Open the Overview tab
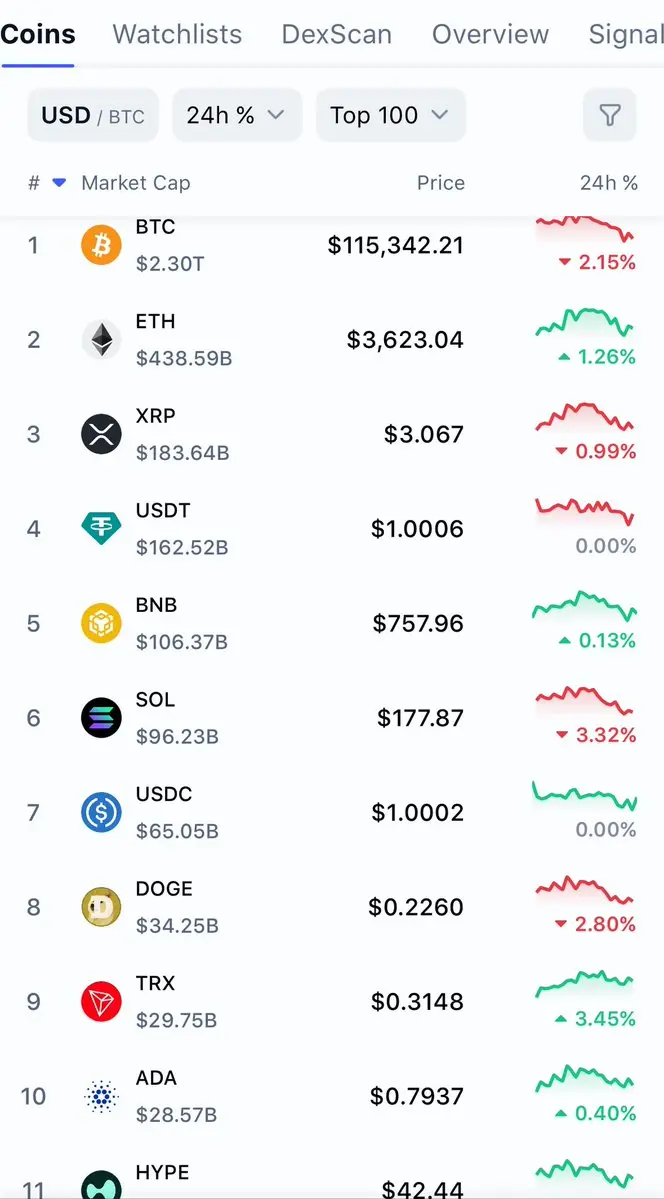This screenshot has width=664, height=1199. [x=490, y=34]
